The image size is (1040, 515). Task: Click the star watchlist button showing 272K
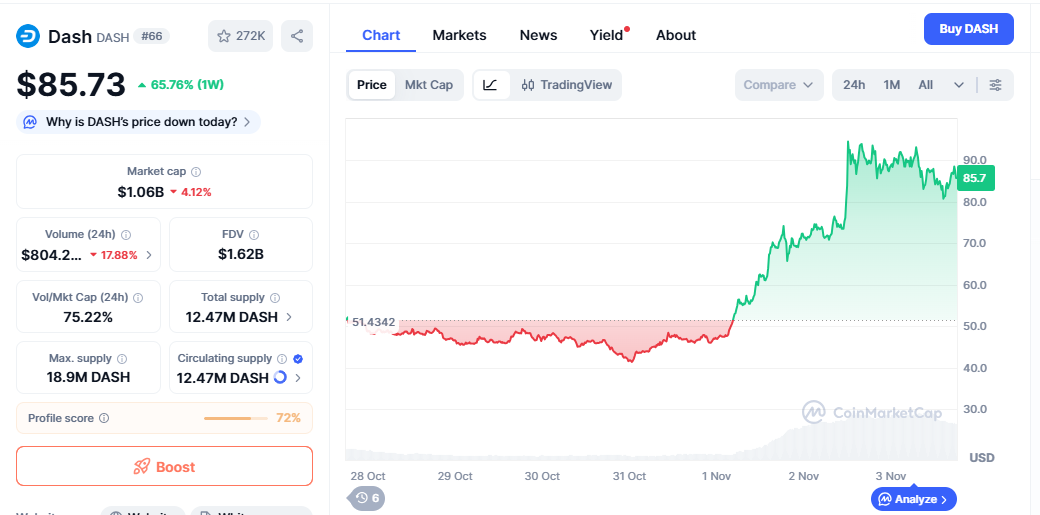[240, 36]
